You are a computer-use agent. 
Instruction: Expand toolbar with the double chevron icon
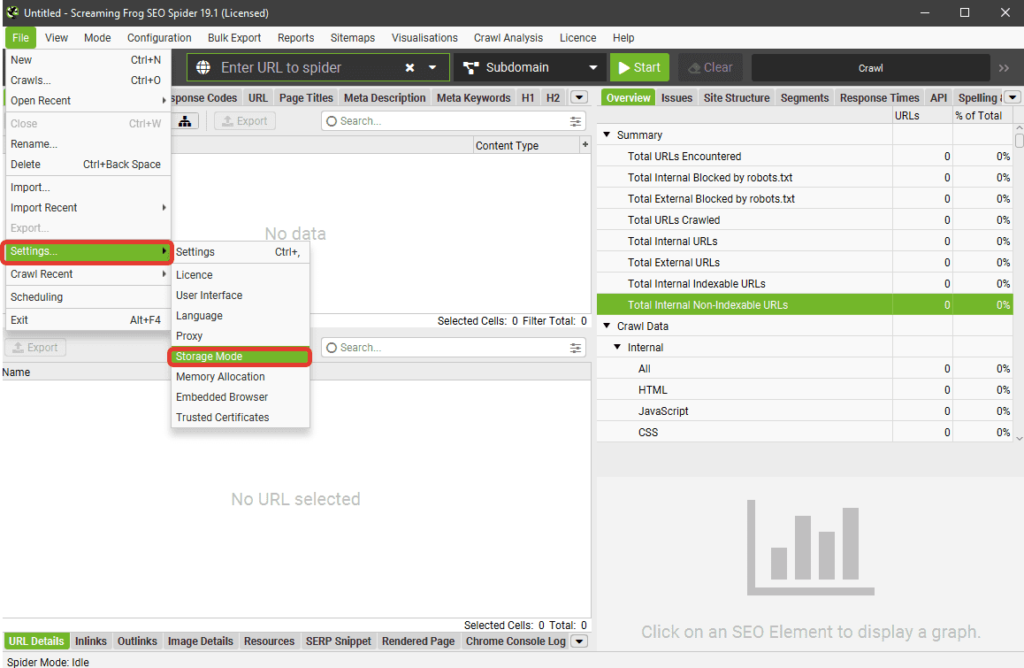coord(1004,68)
